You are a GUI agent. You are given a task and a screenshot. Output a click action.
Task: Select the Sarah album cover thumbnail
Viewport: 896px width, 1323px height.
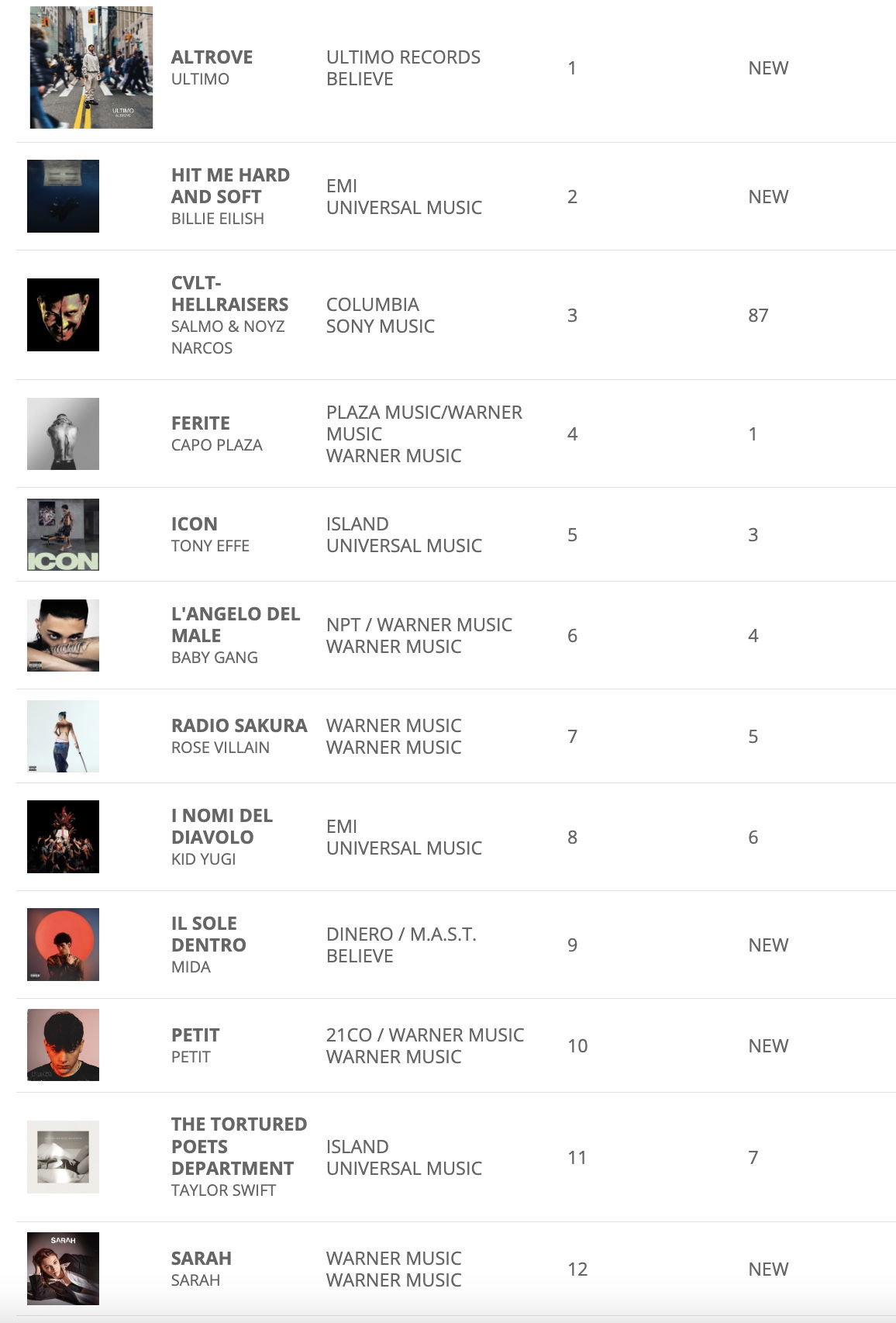coord(63,1269)
